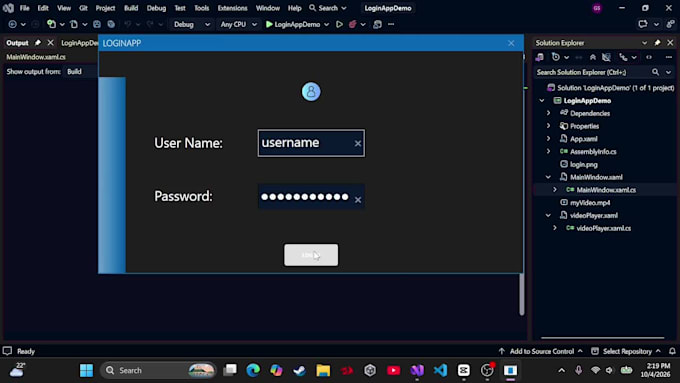The height and width of the screenshot is (383, 680).
Task: Open the Build menu
Action: point(131,8)
